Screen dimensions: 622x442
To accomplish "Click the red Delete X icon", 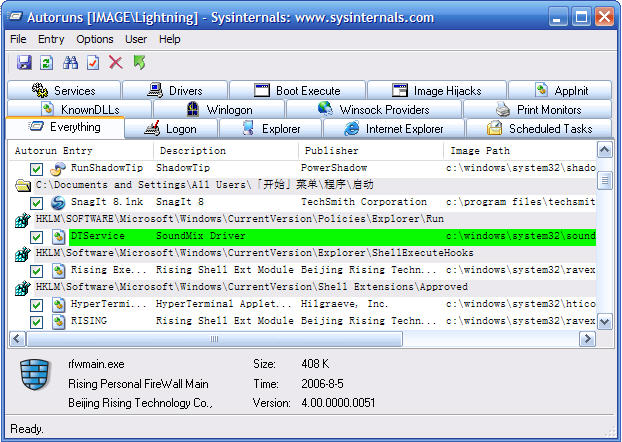I will (116, 63).
